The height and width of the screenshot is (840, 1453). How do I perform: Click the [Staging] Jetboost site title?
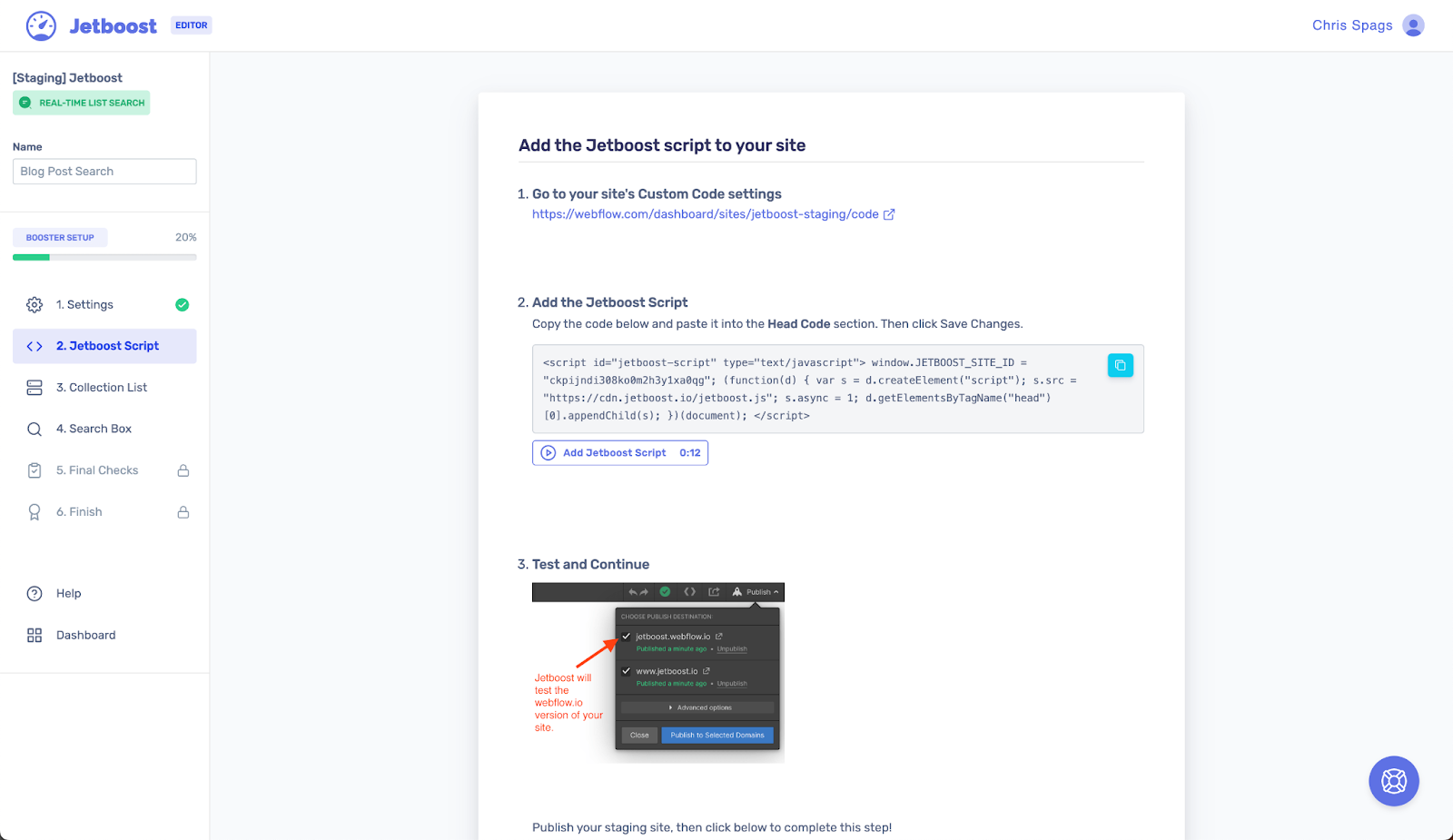click(x=67, y=78)
